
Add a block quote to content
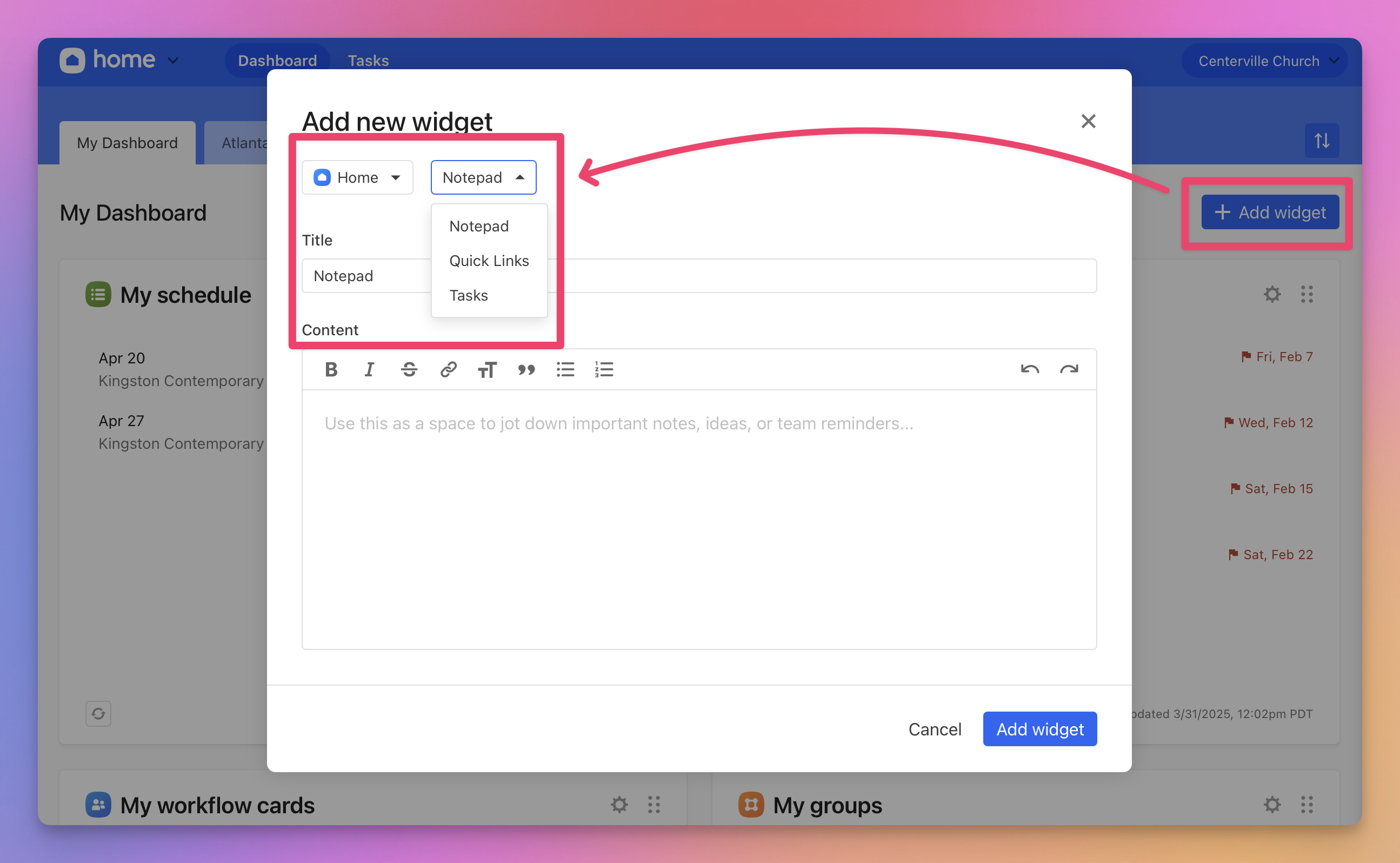point(526,370)
